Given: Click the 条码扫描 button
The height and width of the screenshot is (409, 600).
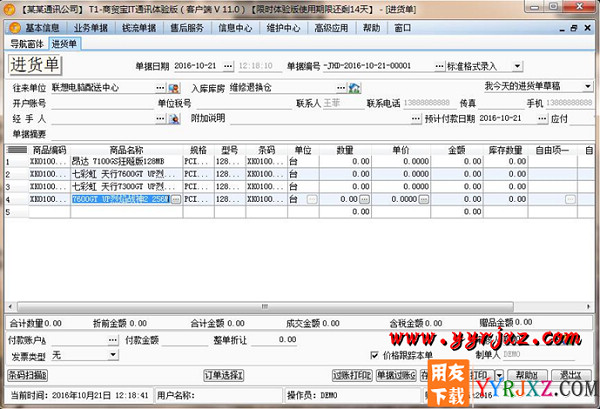Looking at the screenshot, I should [28, 375].
